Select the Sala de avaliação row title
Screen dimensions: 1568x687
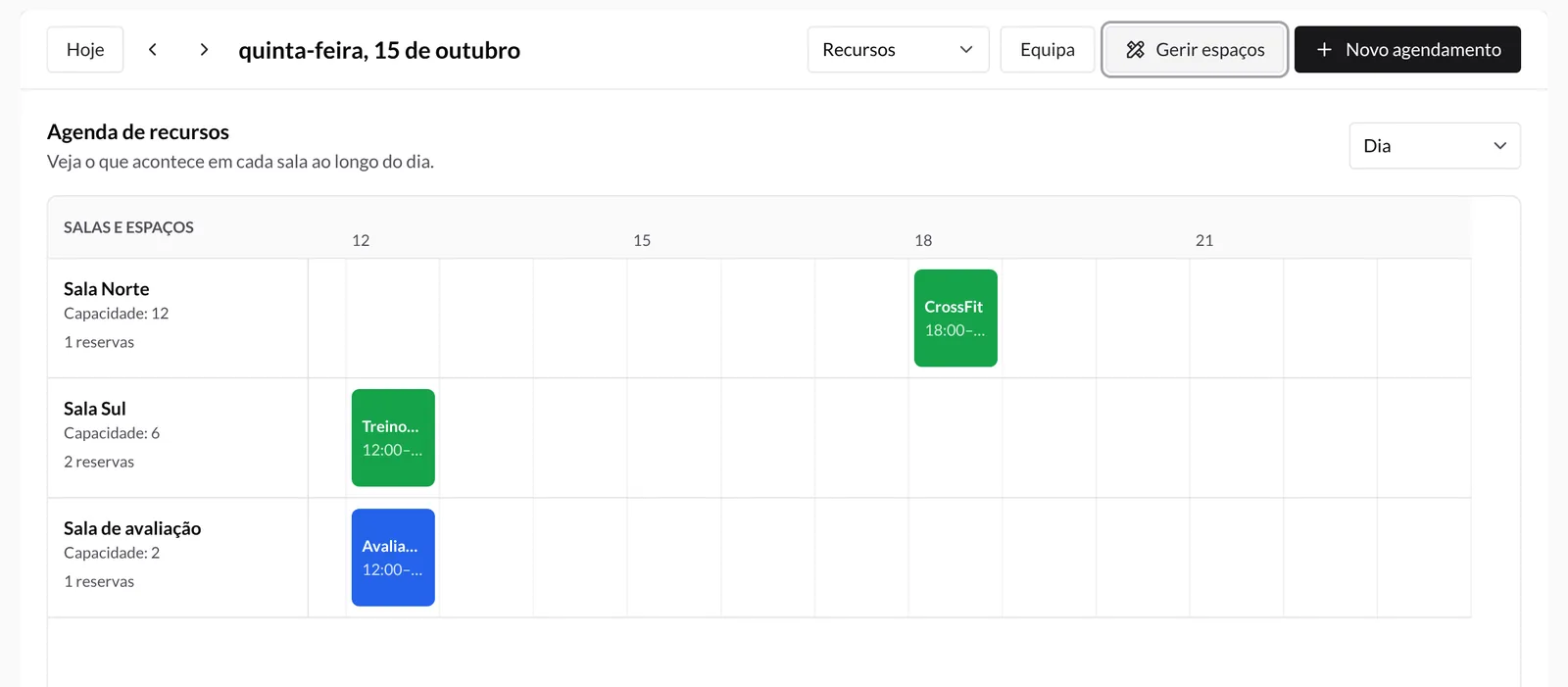tap(132, 528)
